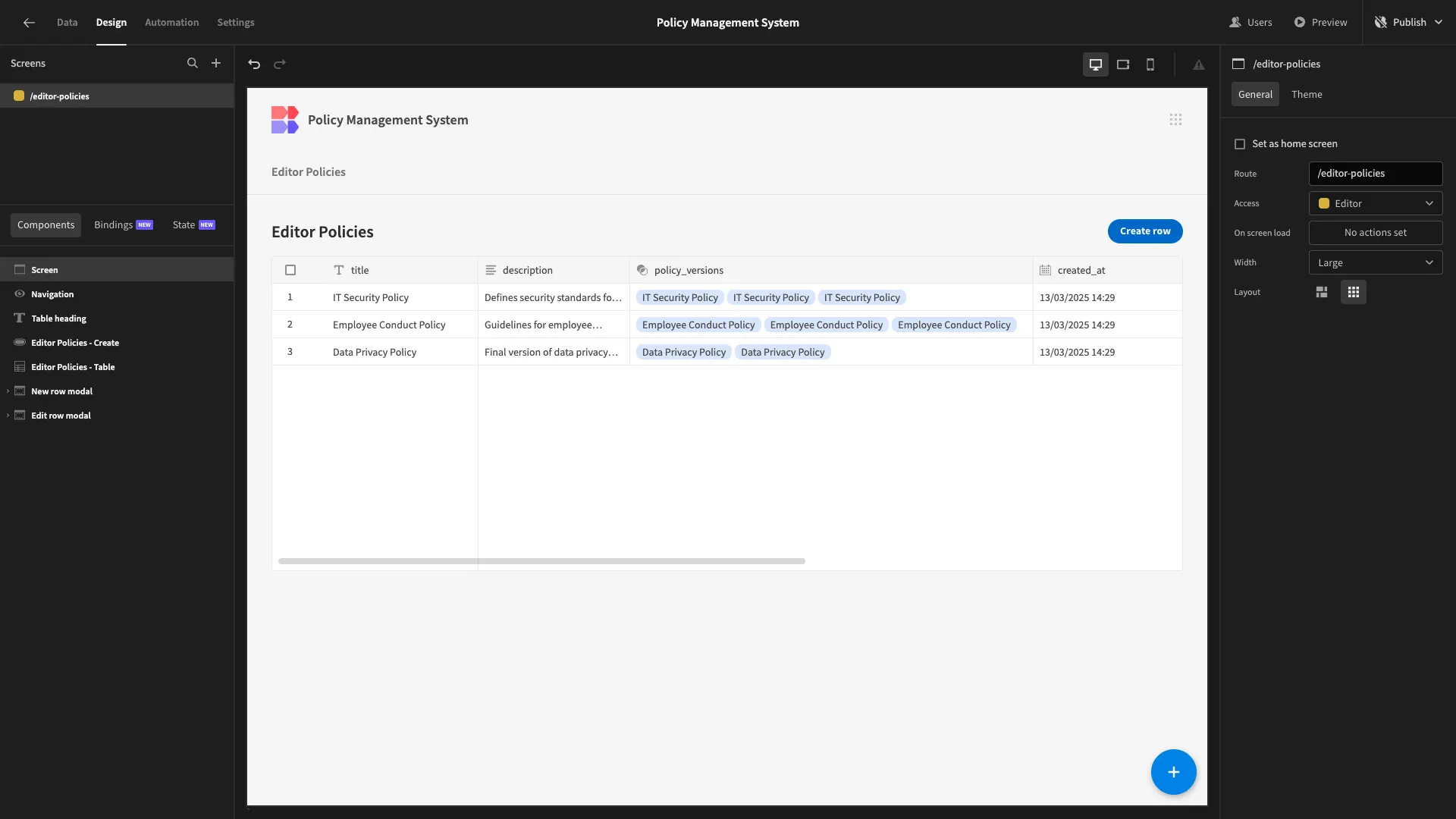Viewport: 1456px width, 819px height.
Task: Select the Theme settings tab
Action: pyautogui.click(x=1307, y=95)
